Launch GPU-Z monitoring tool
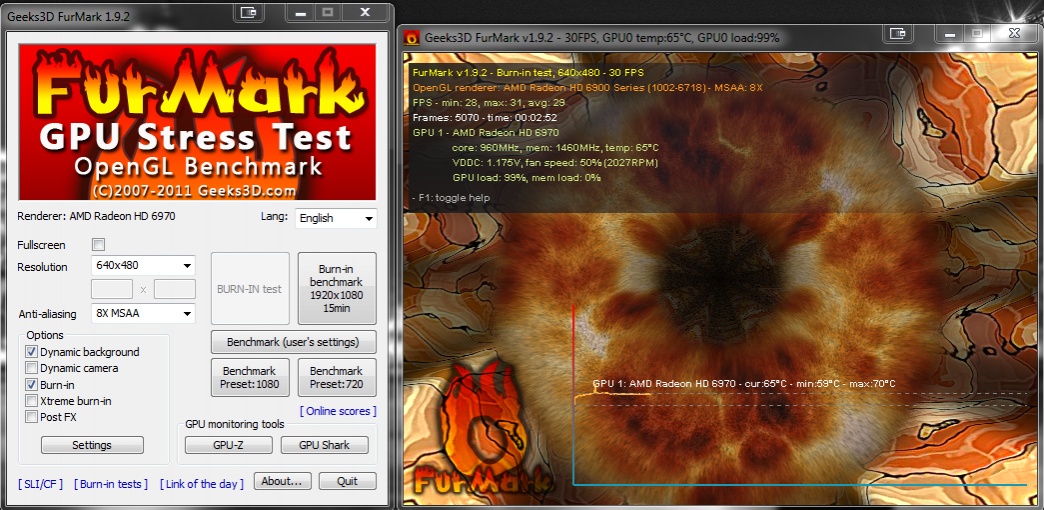Screen dimensions: 1044x510 coord(228,445)
